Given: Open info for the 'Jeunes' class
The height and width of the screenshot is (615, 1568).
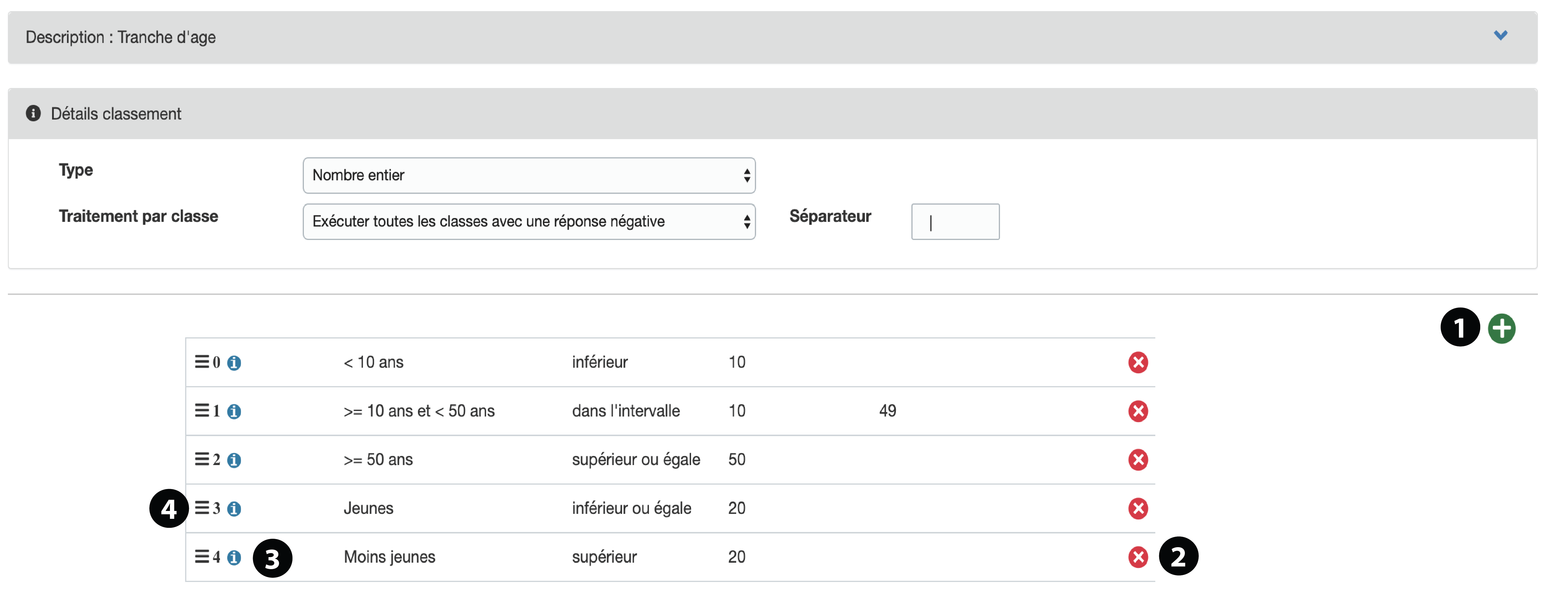Looking at the screenshot, I should pos(234,509).
